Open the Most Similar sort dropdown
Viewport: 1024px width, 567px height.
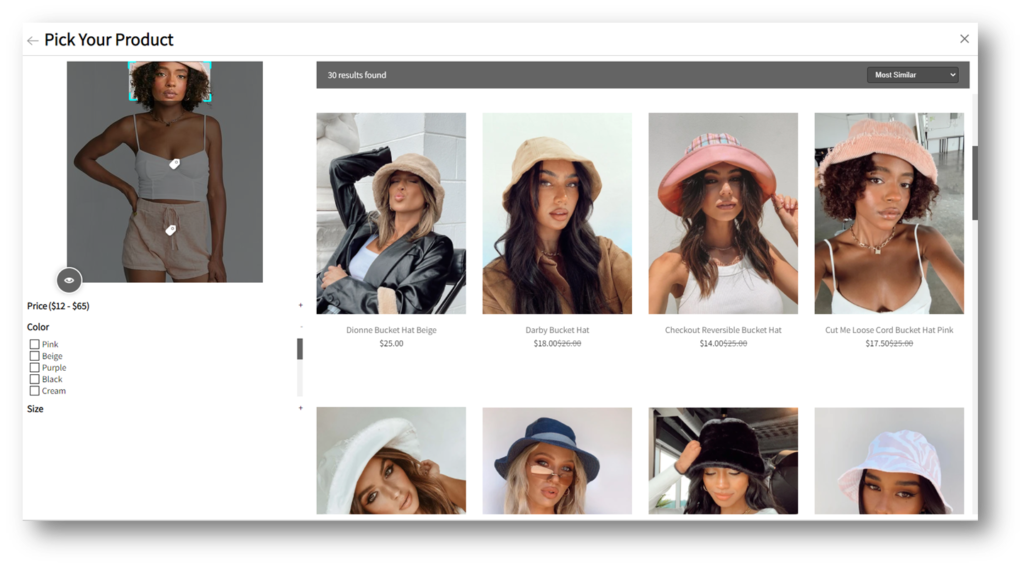[912, 75]
